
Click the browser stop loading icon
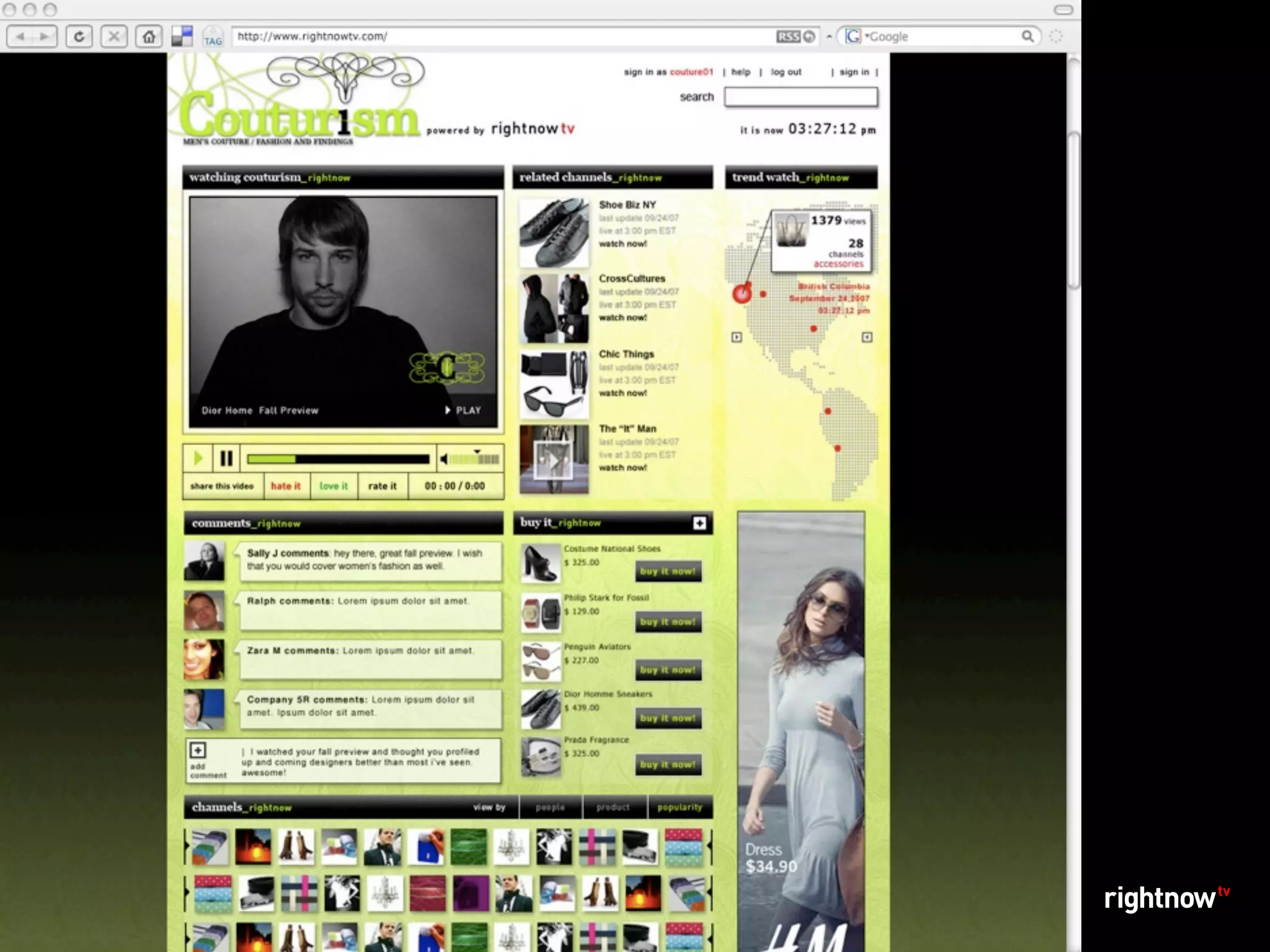(113, 37)
